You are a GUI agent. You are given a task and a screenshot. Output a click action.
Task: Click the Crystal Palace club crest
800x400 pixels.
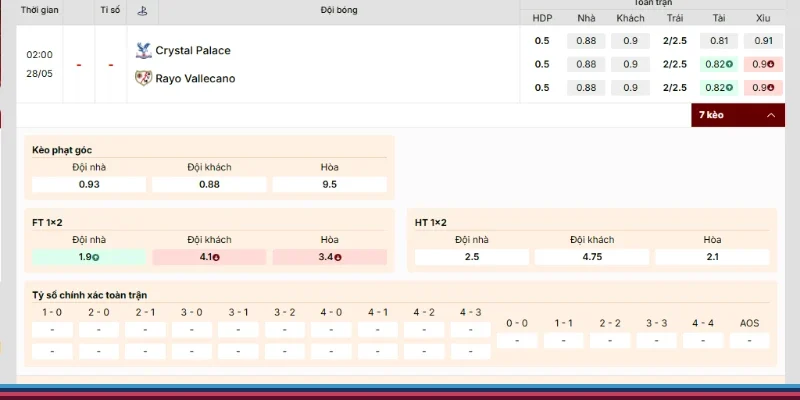143,51
